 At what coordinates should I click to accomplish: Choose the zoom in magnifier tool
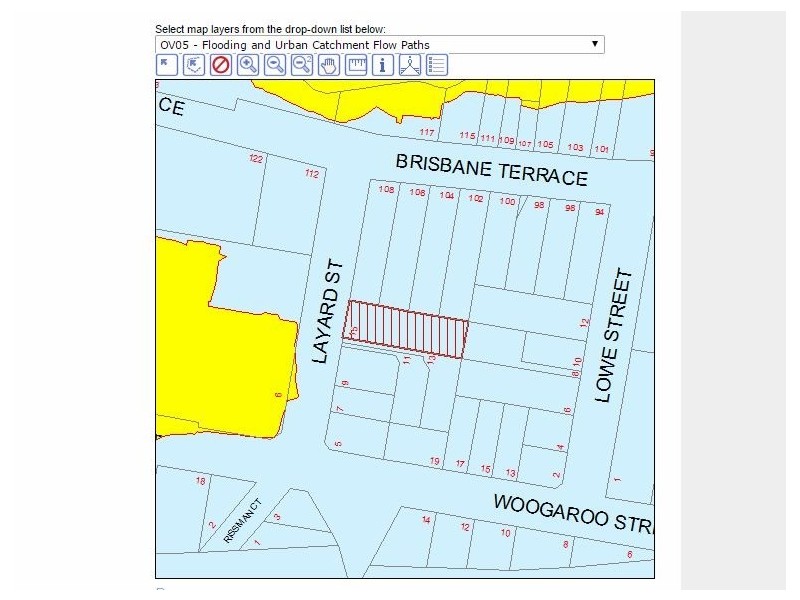248,65
